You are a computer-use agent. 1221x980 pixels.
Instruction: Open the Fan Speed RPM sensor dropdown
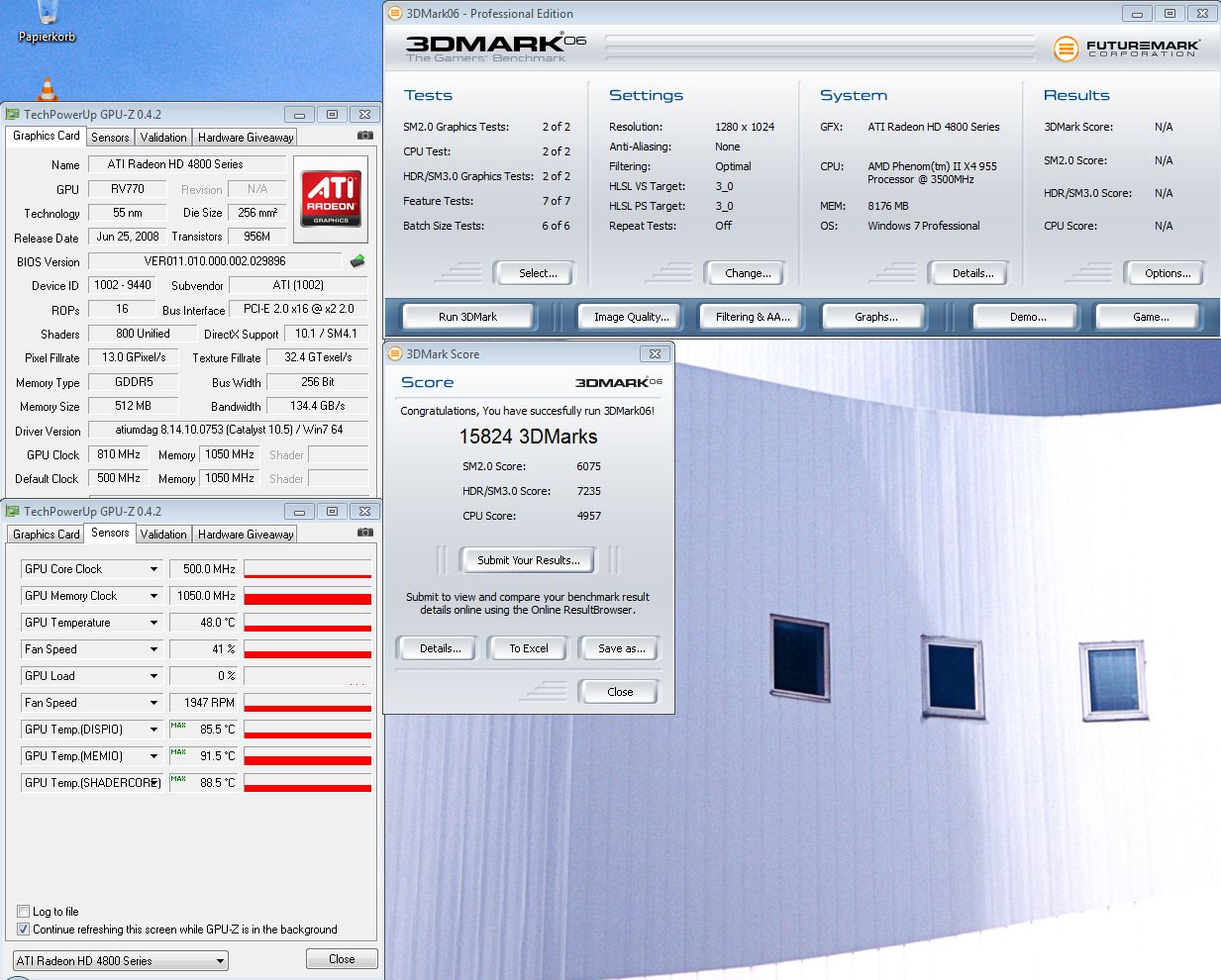[153, 703]
